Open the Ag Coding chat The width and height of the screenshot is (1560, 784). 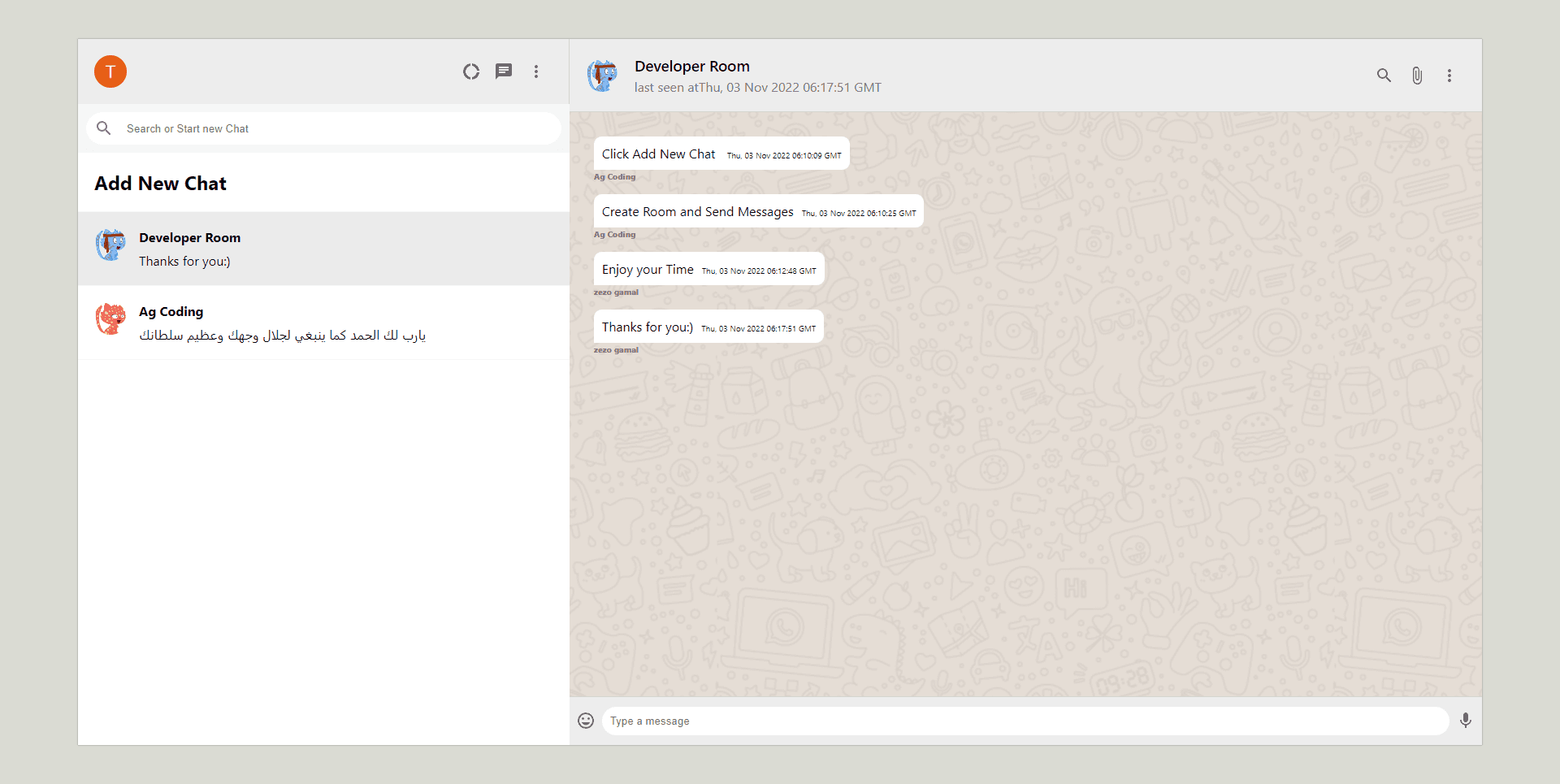click(325, 323)
